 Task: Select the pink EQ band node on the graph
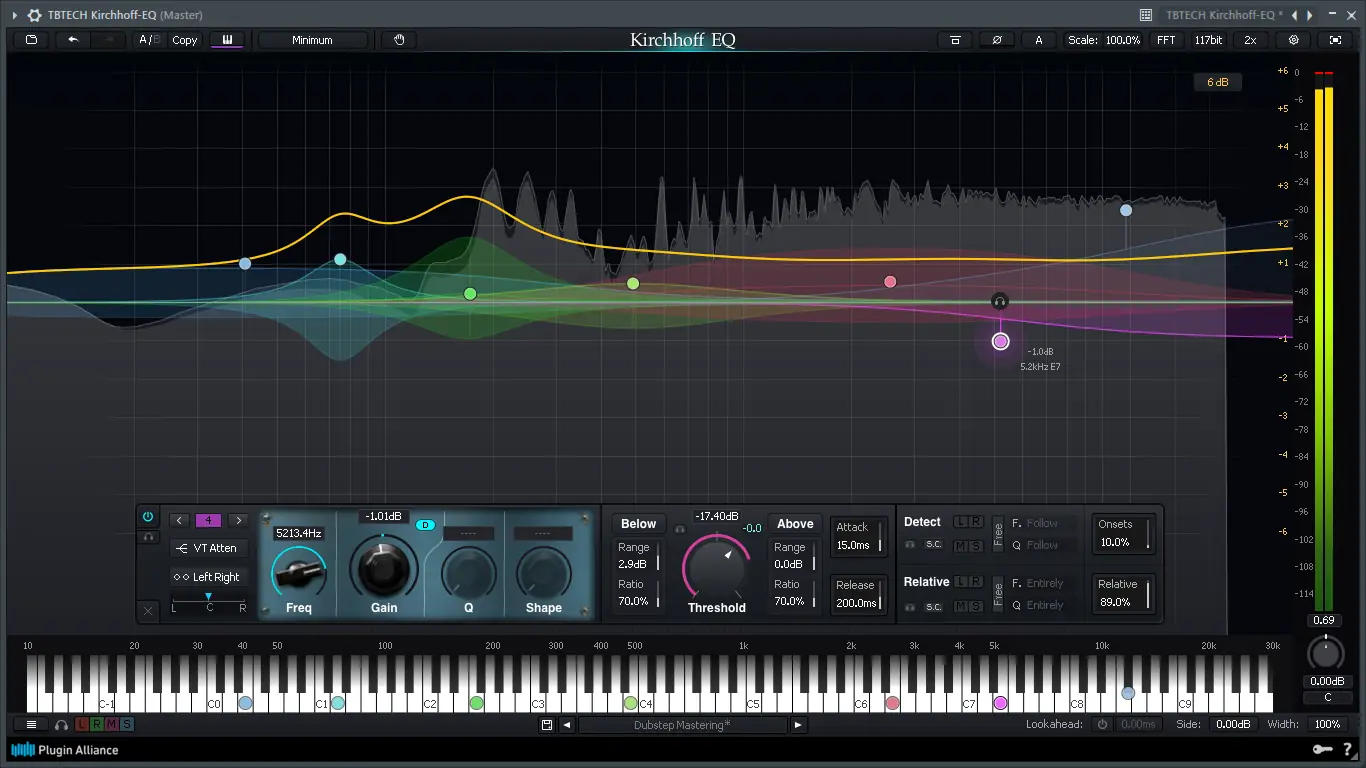coord(890,282)
